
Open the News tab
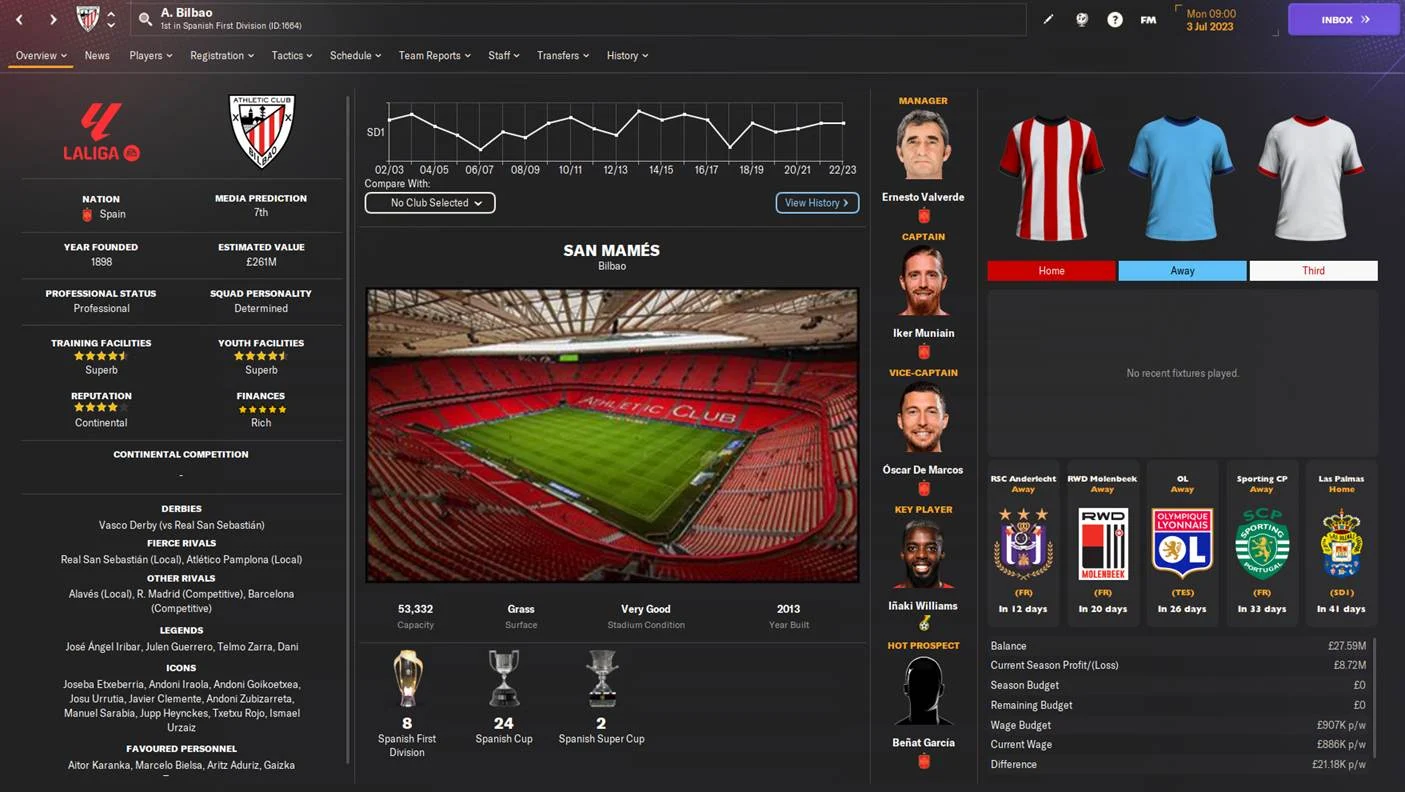click(97, 55)
